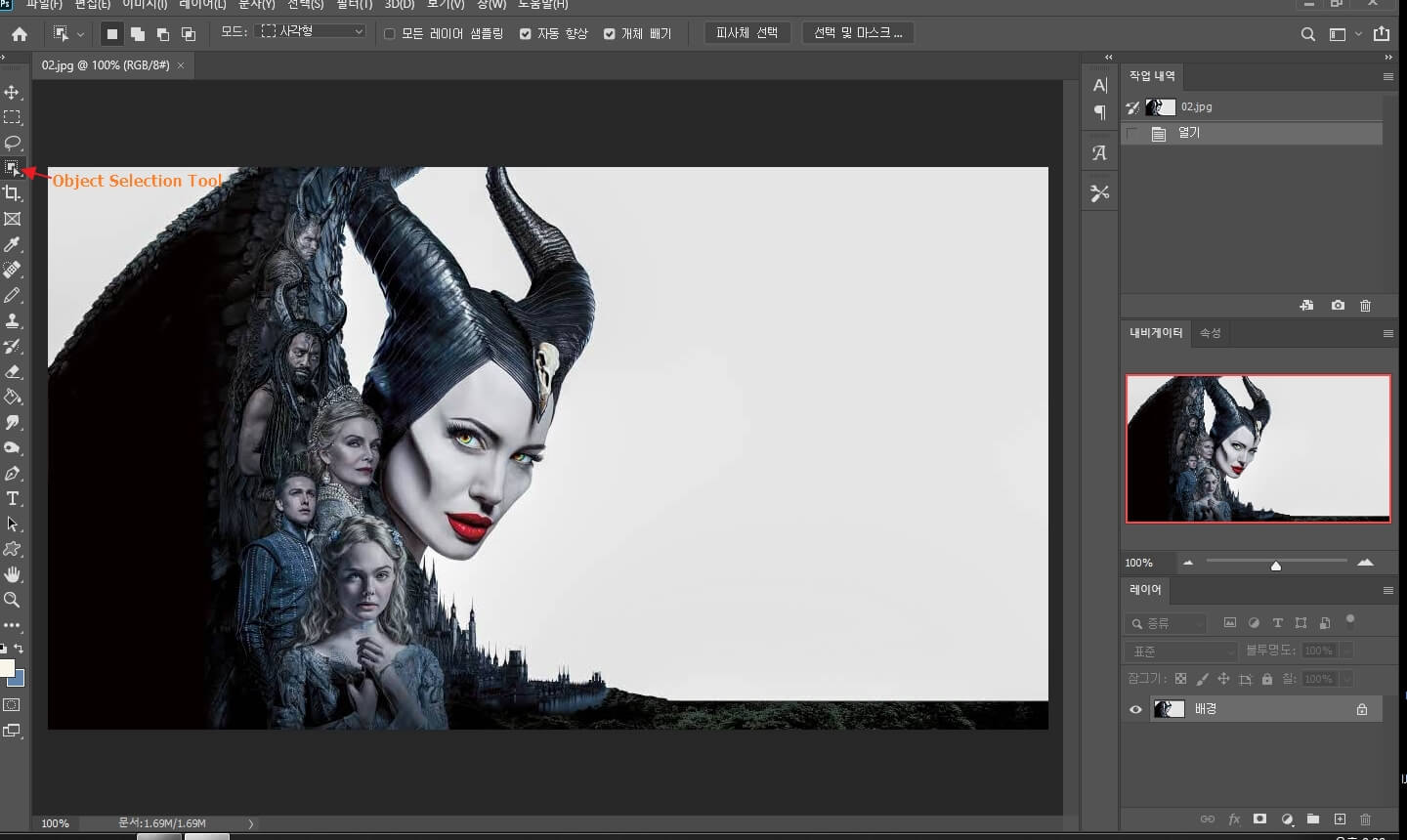Select the Frame tool
This screenshot has height=840, width=1407.
pos(13,219)
